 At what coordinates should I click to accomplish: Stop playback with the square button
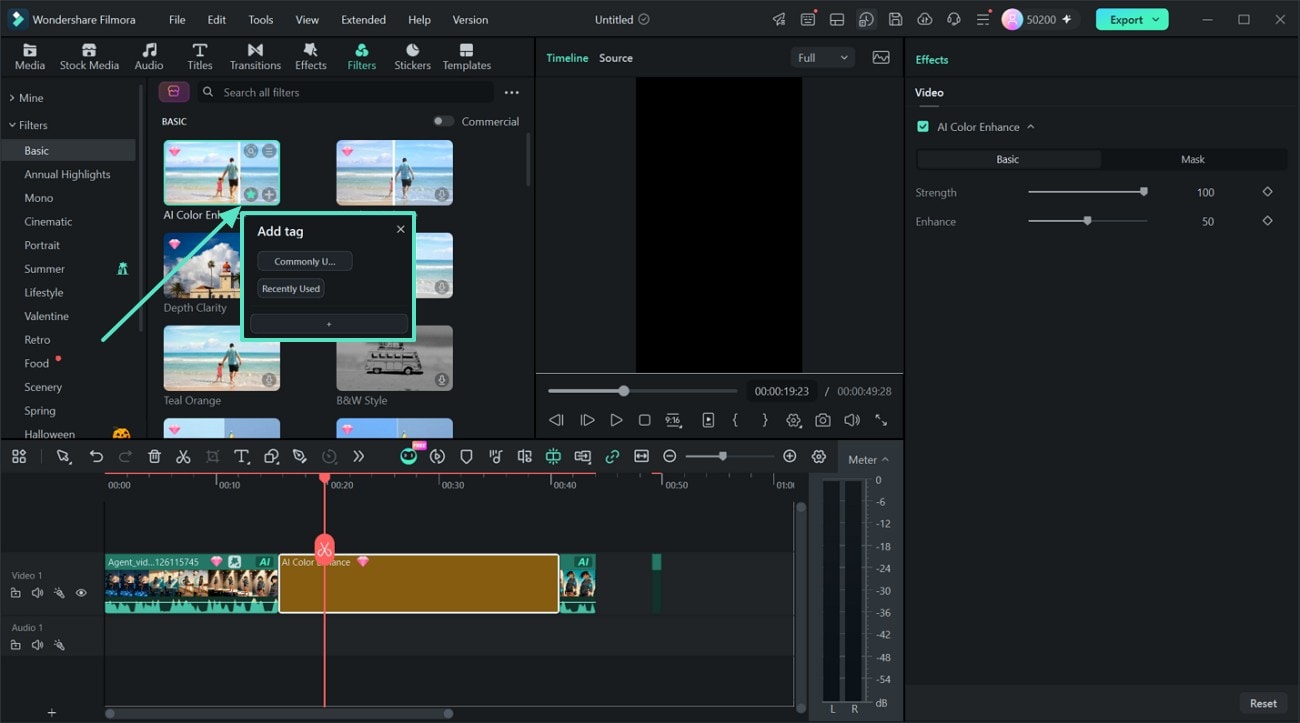tap(645, 421)
